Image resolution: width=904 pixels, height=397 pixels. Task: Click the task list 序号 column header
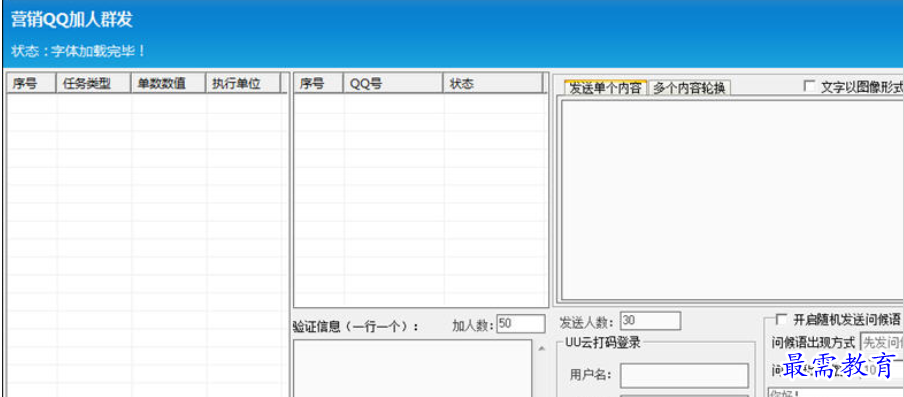(x=32, y=84)
